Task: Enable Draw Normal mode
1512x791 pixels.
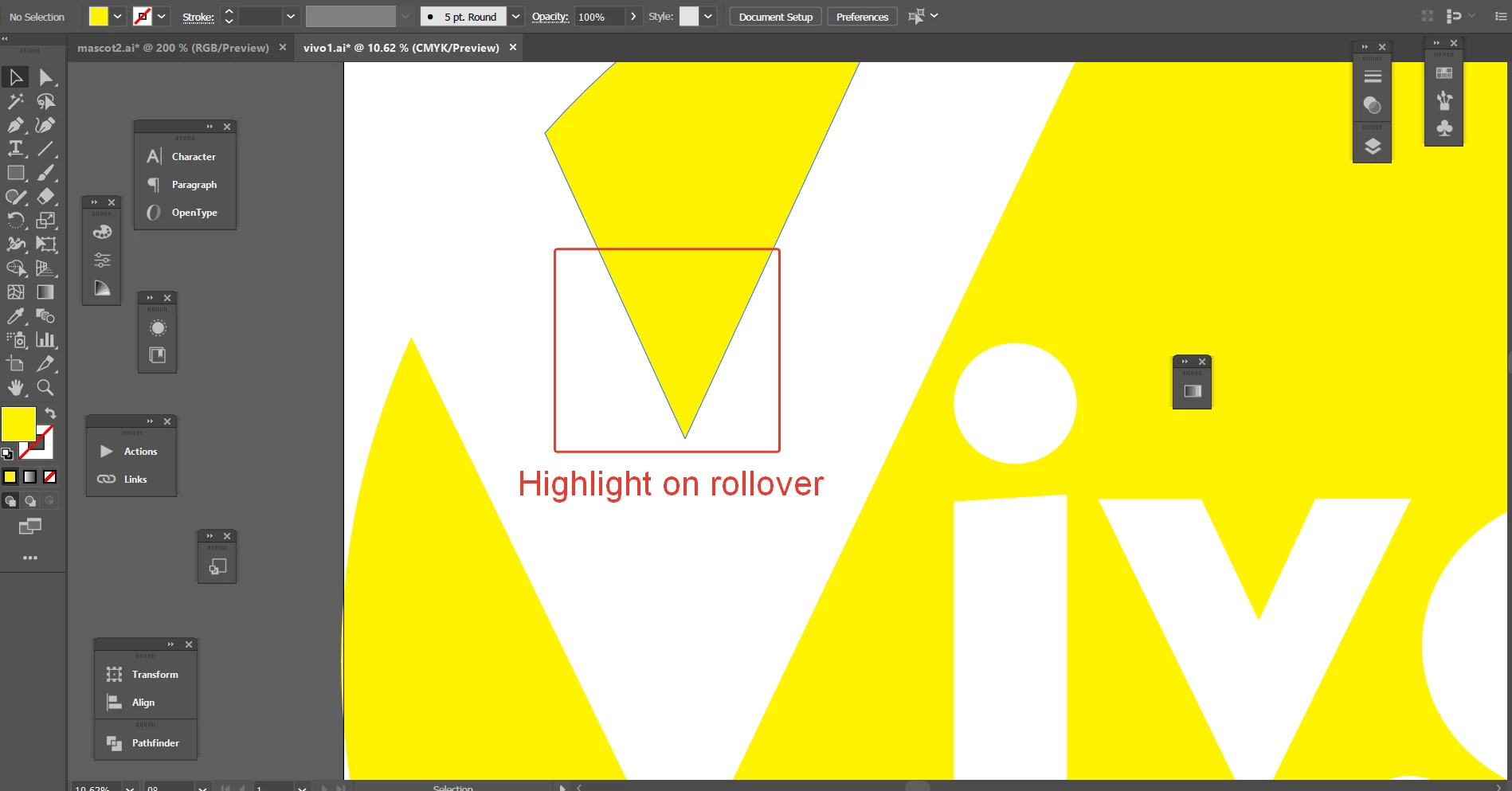Action: [10, 501]
